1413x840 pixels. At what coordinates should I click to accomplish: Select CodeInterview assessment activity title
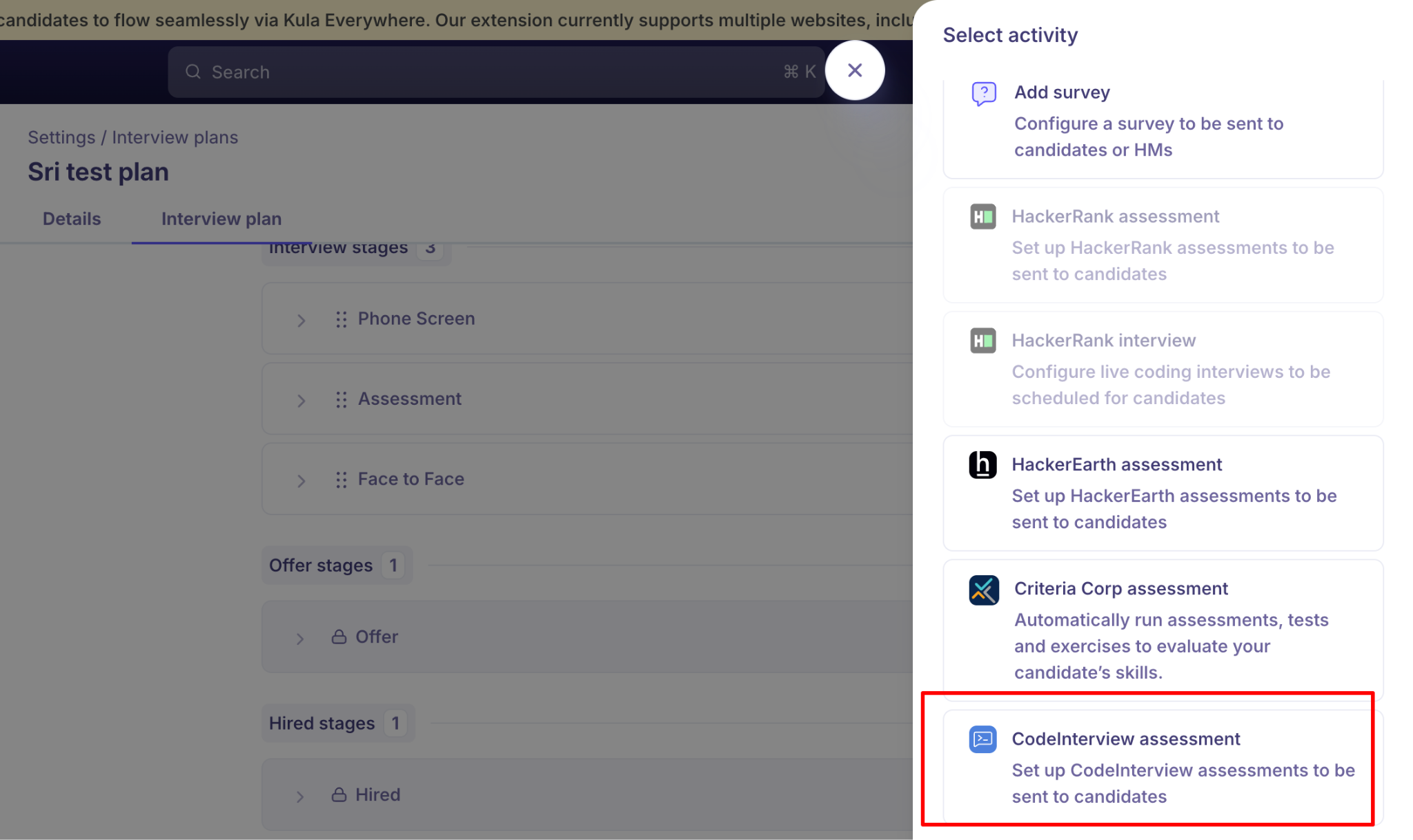pos(1126,739)
